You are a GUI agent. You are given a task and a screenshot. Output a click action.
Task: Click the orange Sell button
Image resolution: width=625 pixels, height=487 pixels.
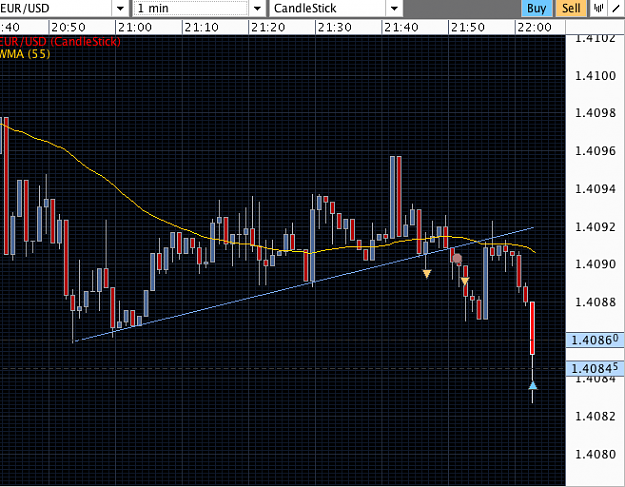click(571, 8)
